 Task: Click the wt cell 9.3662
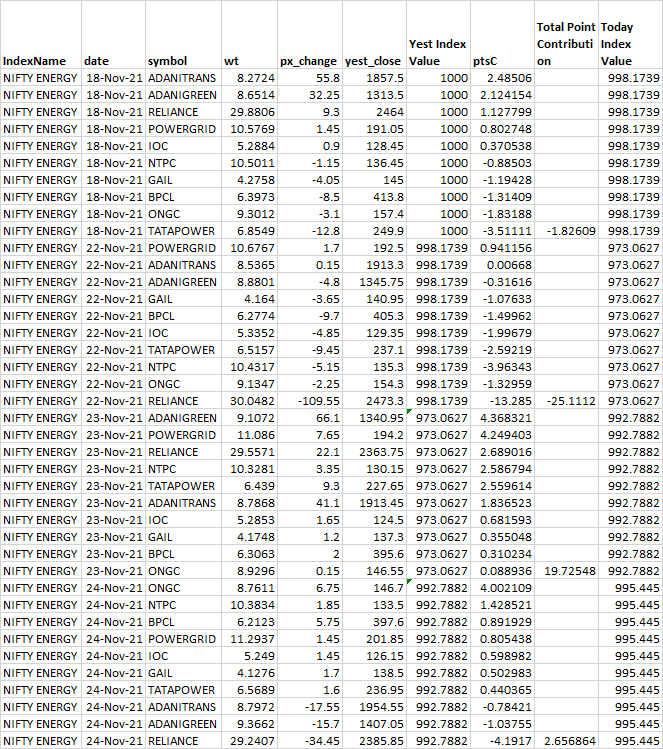pyautogui.click(x=256, y=724)
